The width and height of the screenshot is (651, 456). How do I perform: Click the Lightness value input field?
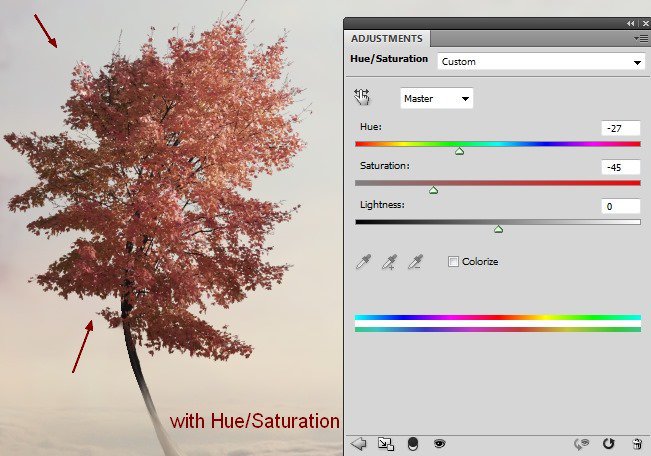pyautogui.click(x=620, y=206)
